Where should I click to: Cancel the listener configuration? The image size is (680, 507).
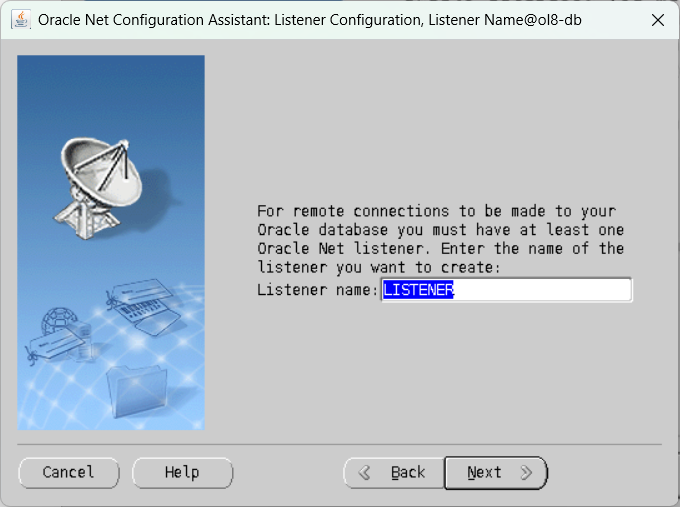pos(69,472)
